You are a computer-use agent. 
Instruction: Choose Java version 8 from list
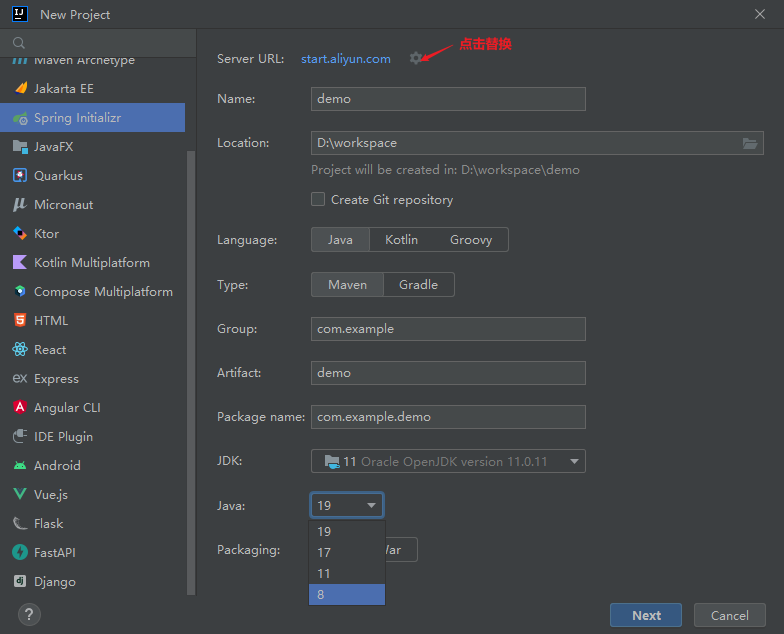coord(346,595)
